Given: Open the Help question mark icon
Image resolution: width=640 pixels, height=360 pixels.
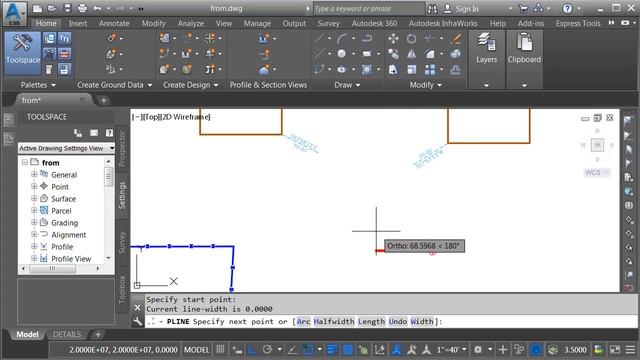Looking at the screenshot, I should pos(567,8).
